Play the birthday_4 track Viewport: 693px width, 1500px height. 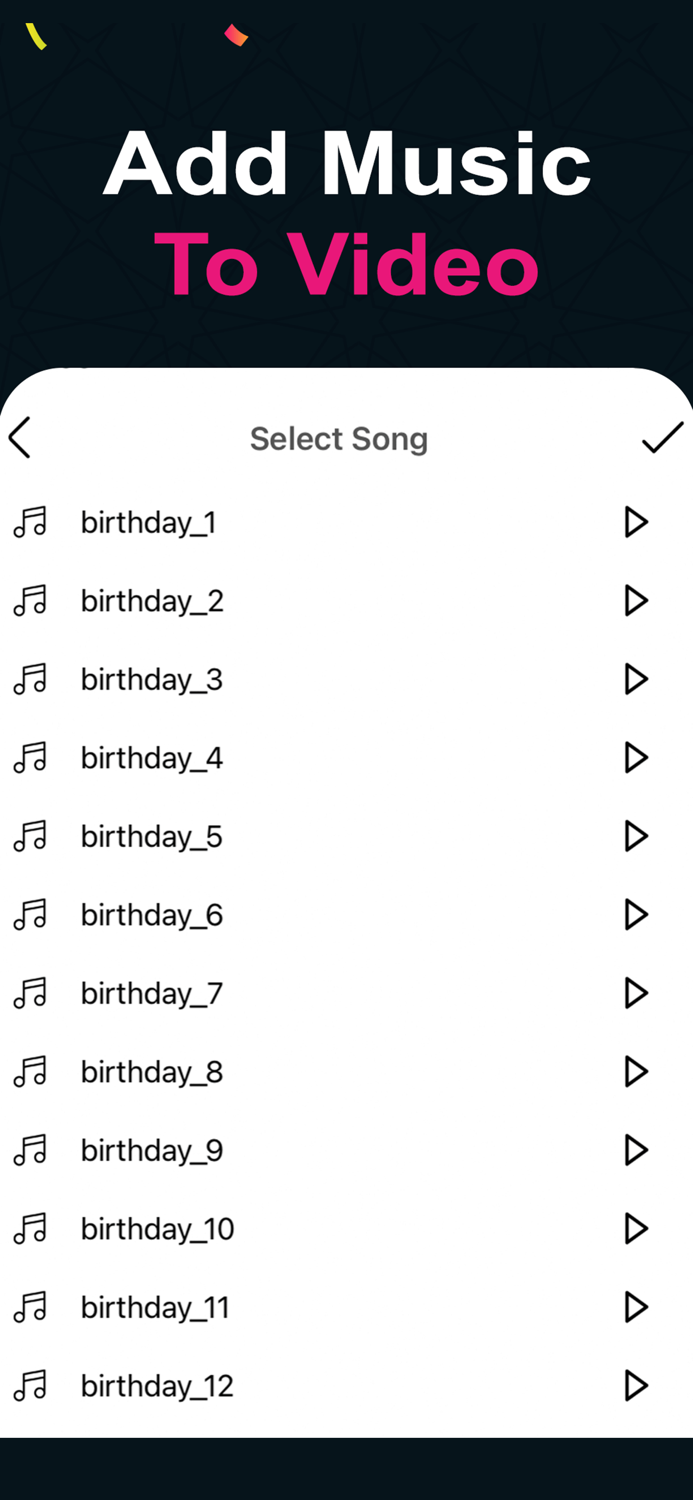(x=635, y=757)
